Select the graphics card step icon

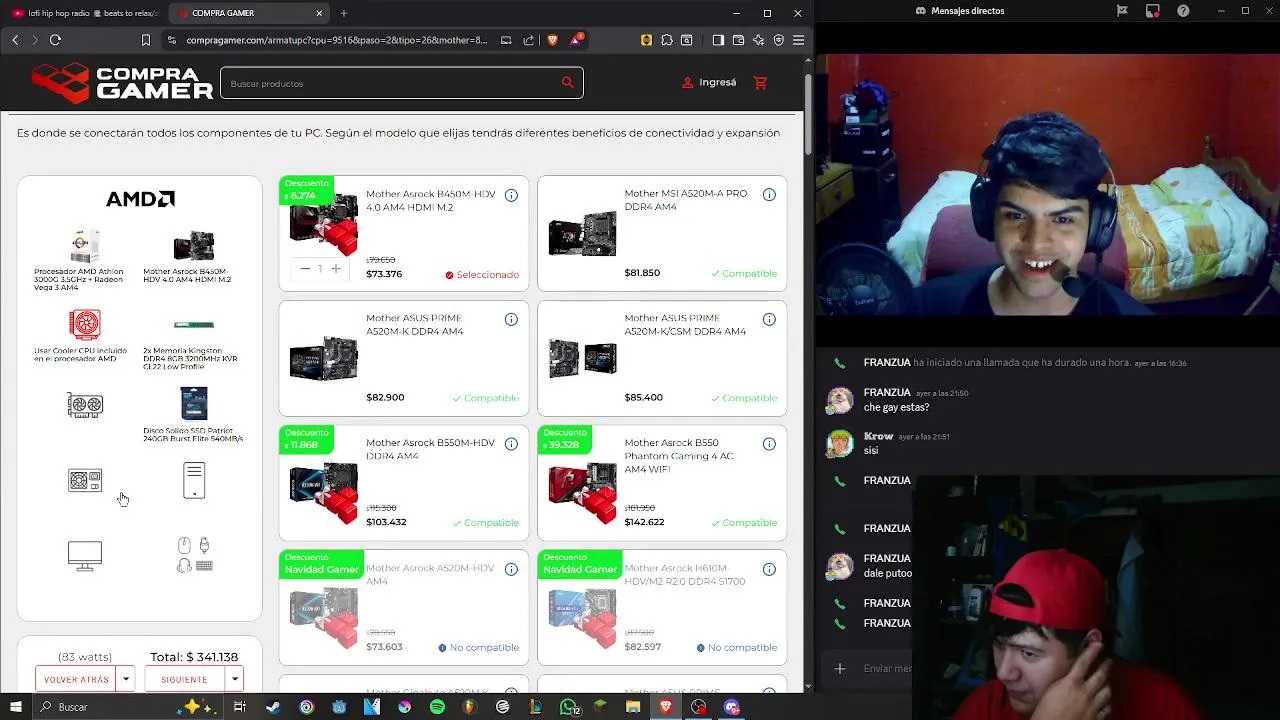(x=85, y=404)
